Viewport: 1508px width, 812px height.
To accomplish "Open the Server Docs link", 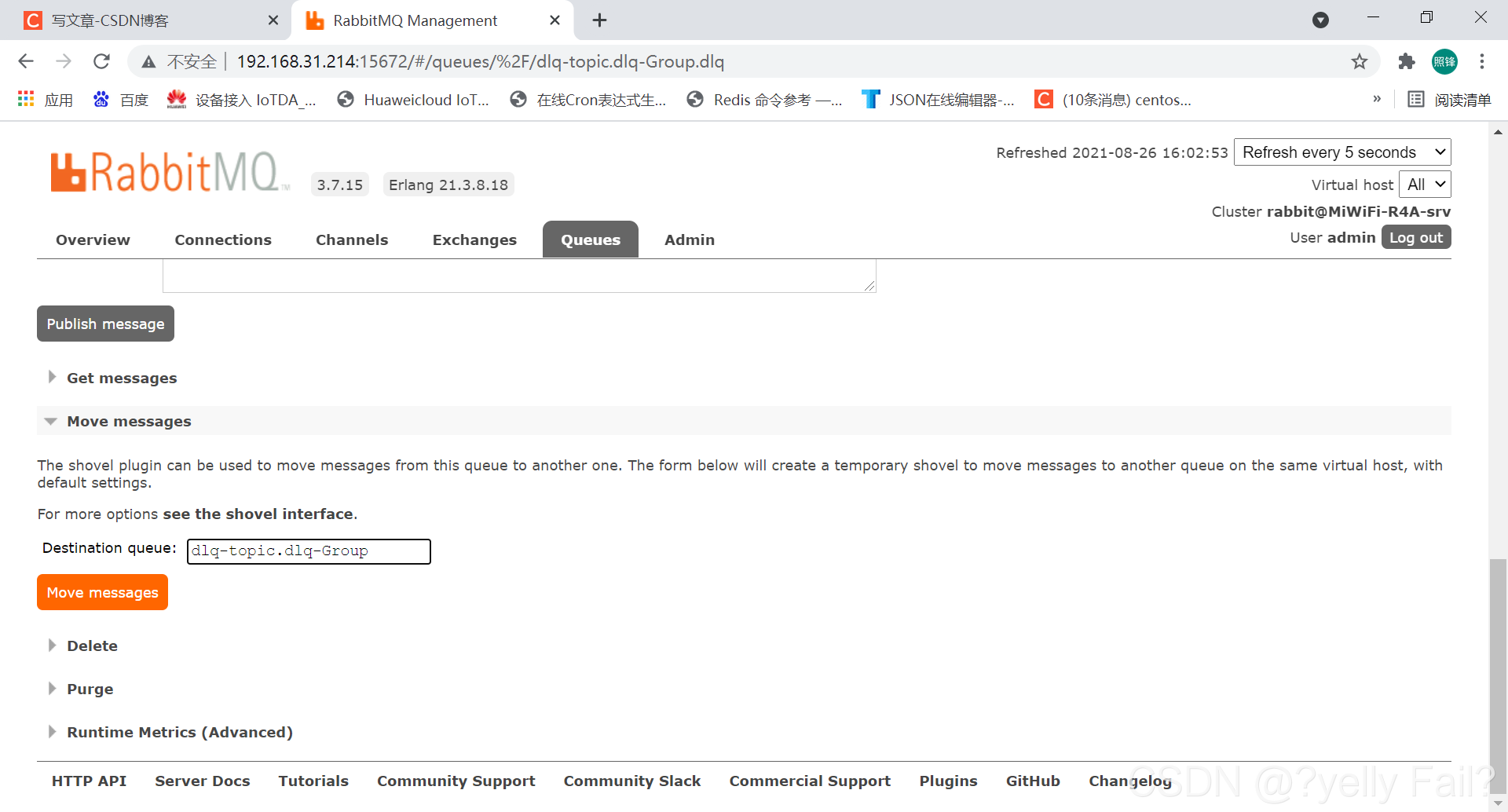I will 202,781.
